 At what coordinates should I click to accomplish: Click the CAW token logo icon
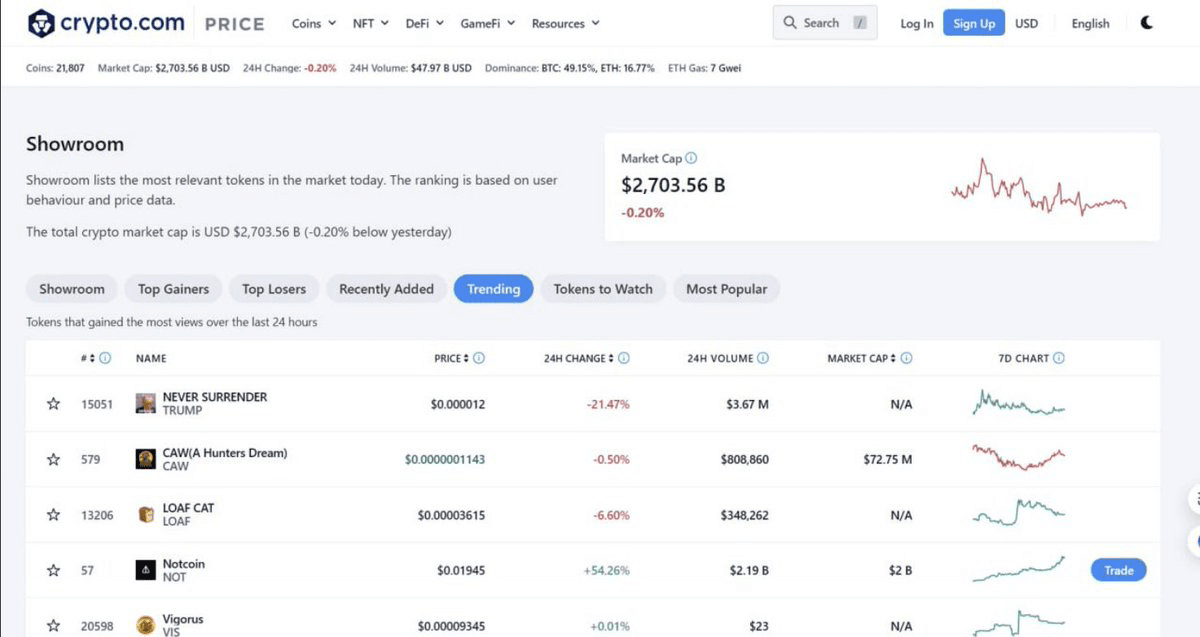click(146, 459)
